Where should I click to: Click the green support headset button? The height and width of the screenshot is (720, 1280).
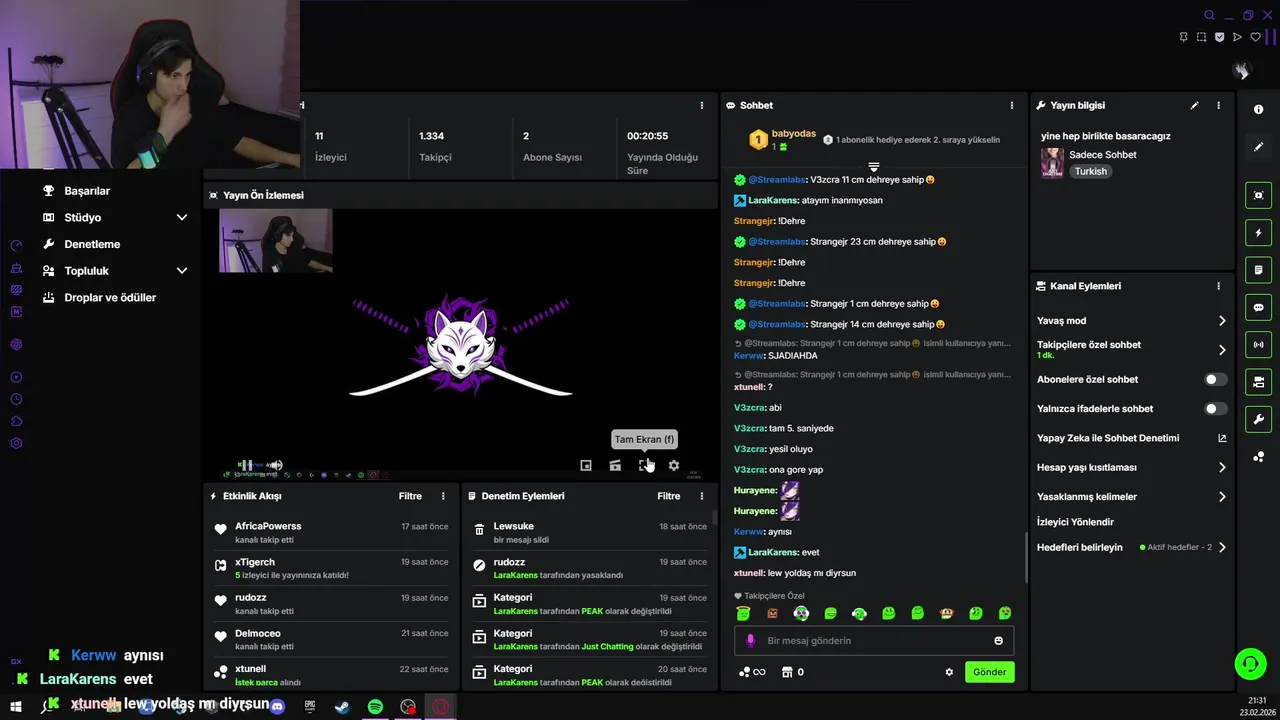point(1249,664)
